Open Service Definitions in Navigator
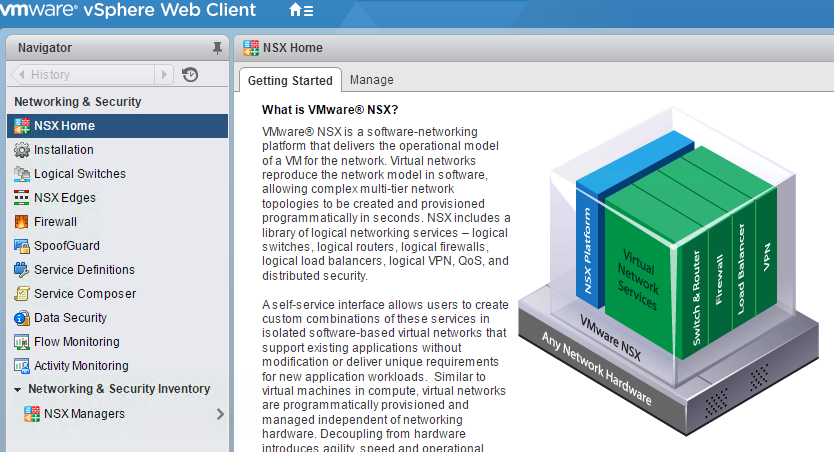The width and height of the screenshot is (834, 452). [84, 270]
